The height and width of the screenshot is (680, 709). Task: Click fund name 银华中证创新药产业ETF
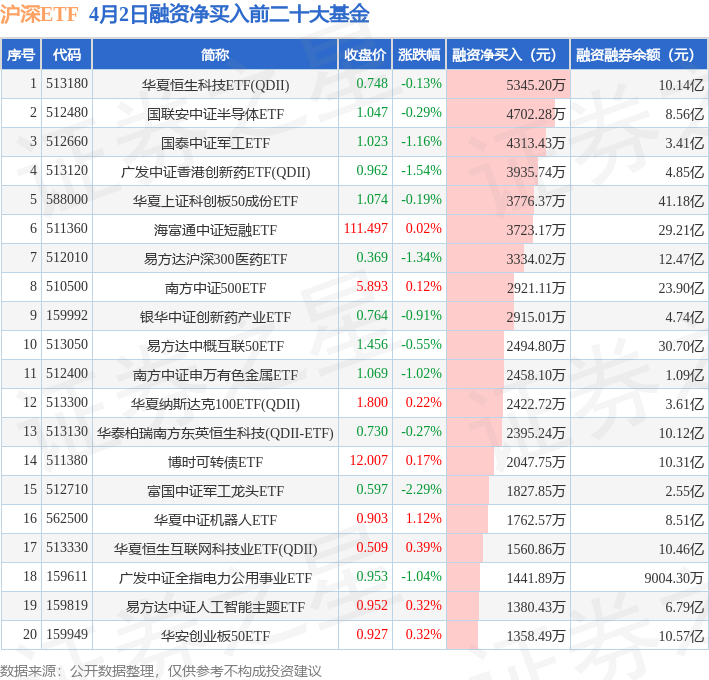215,316
